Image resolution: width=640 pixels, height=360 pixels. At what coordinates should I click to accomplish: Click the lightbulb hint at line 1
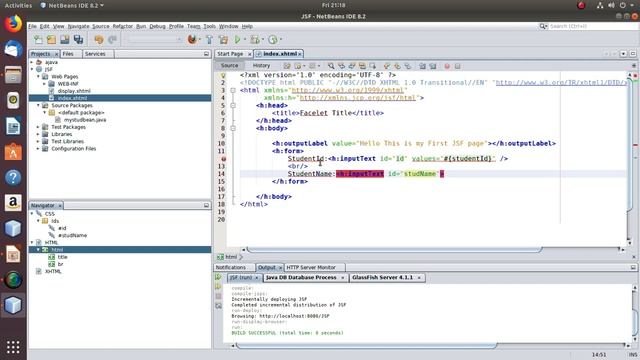click(x=223, y=75)
